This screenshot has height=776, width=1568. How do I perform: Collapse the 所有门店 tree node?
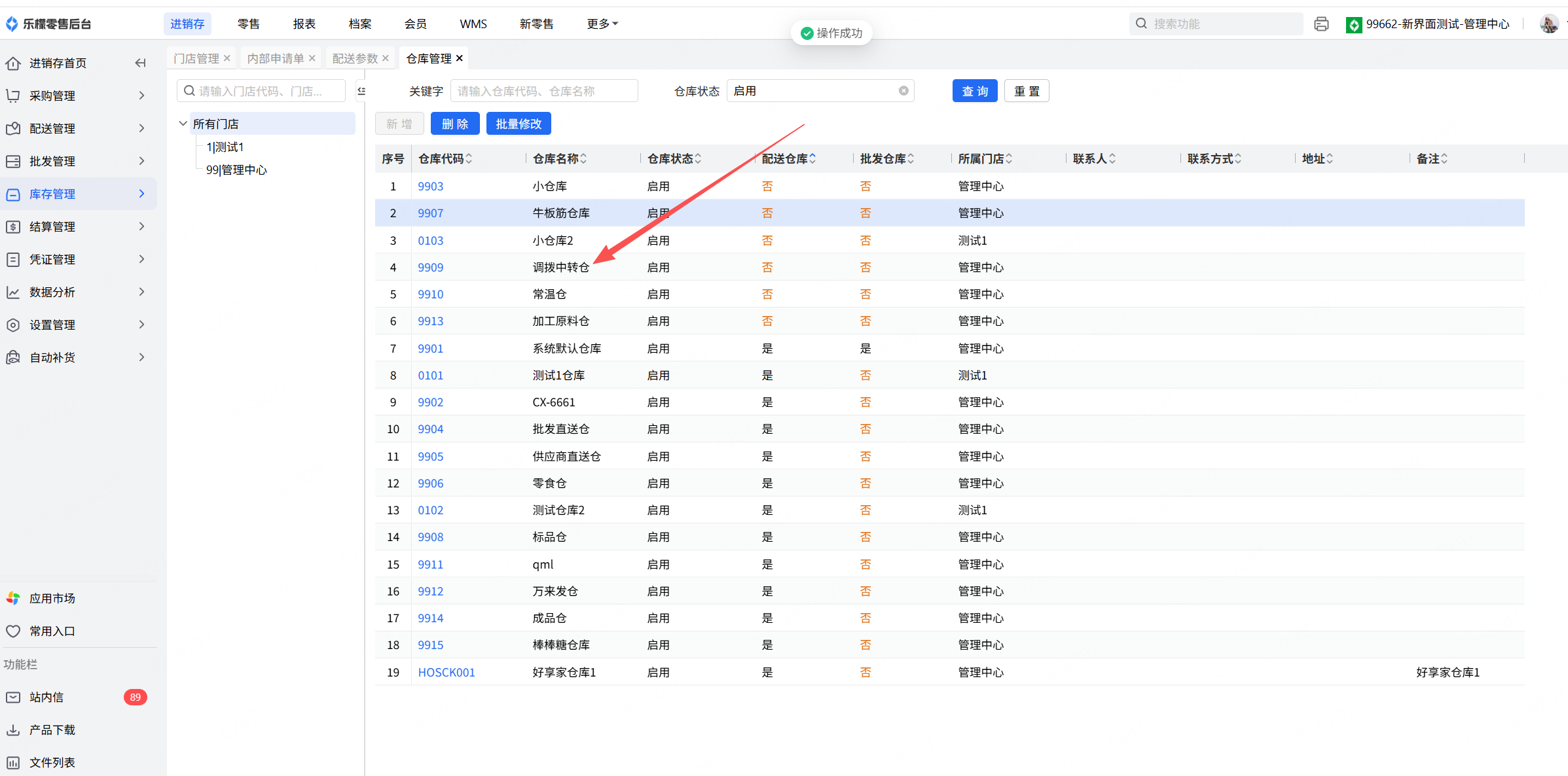click(183, 124)
